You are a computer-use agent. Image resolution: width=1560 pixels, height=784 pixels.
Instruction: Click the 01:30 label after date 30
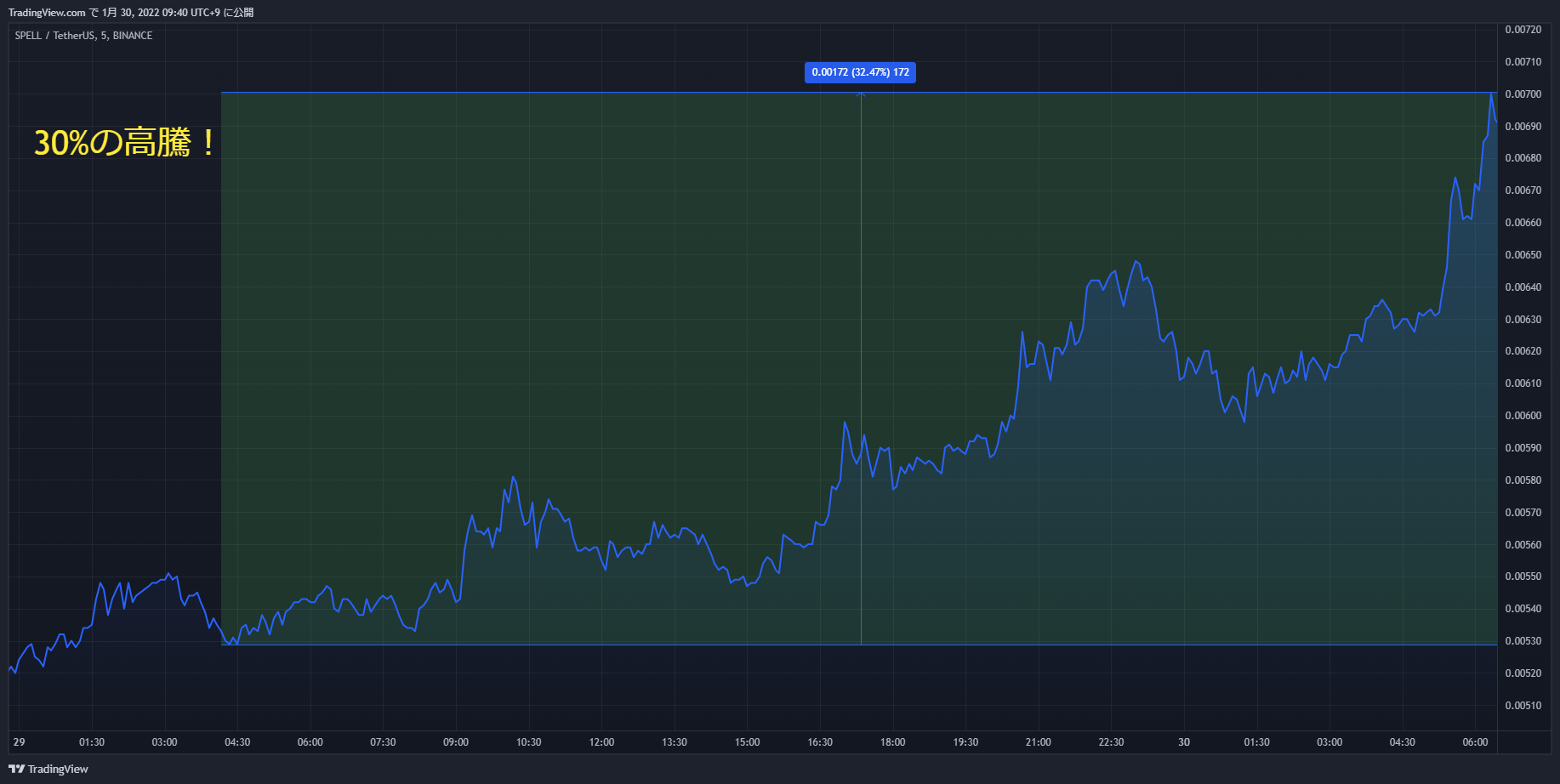click(x=1256, y=742)
